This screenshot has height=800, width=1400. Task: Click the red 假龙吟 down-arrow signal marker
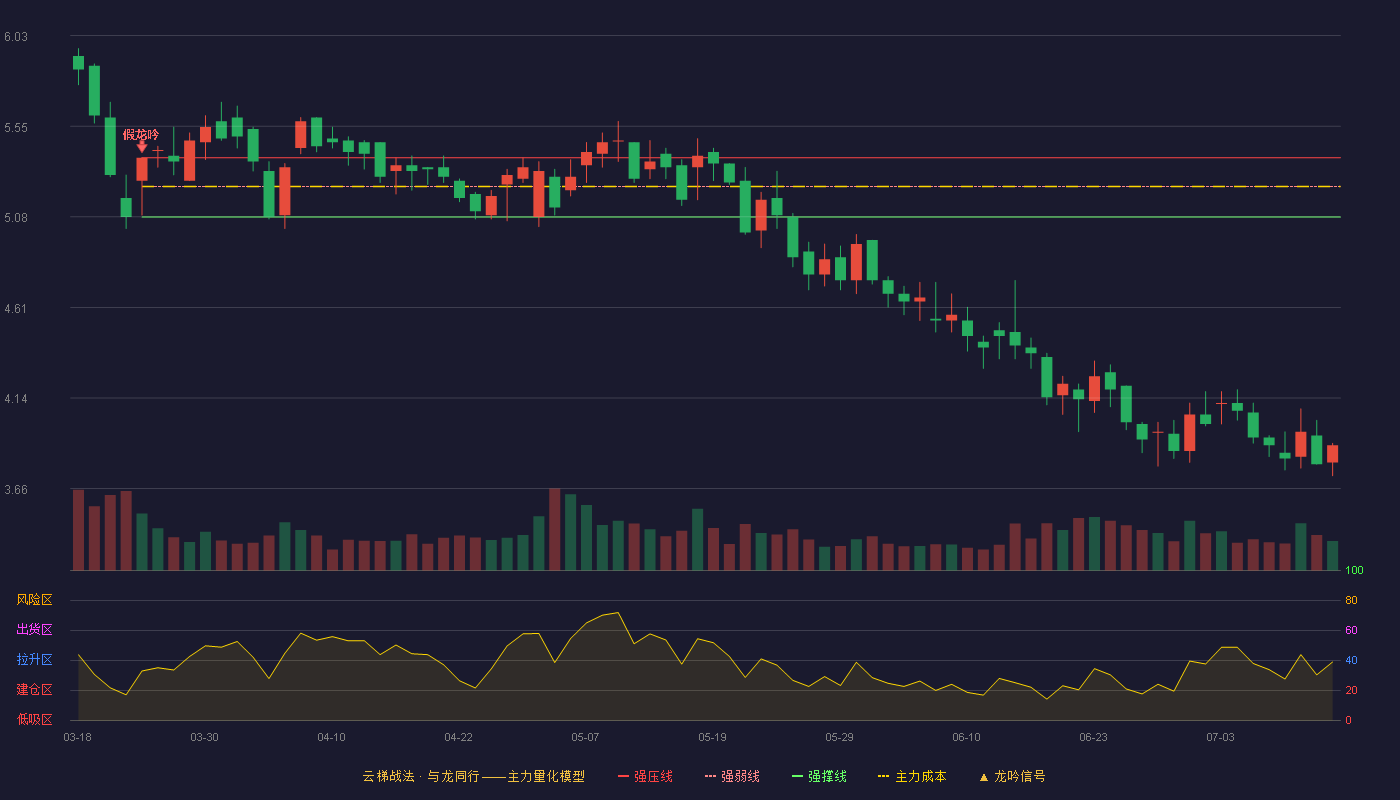pyautogui.click(x=142, y=147)
